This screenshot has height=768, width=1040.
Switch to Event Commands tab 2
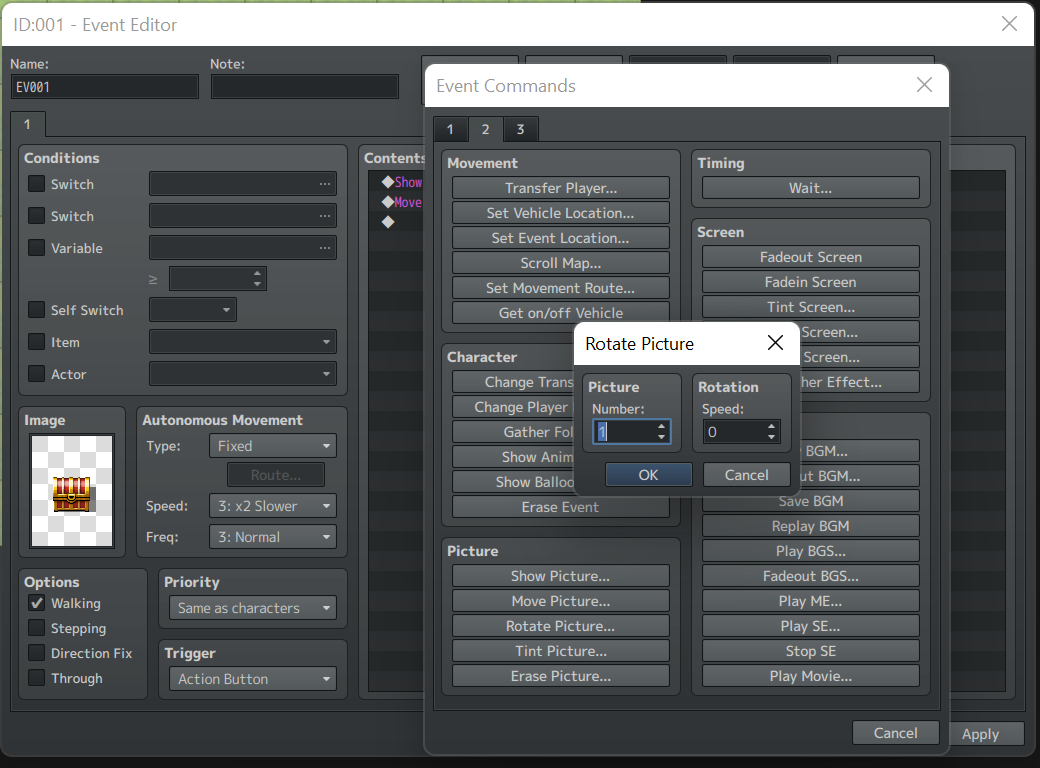486,129
